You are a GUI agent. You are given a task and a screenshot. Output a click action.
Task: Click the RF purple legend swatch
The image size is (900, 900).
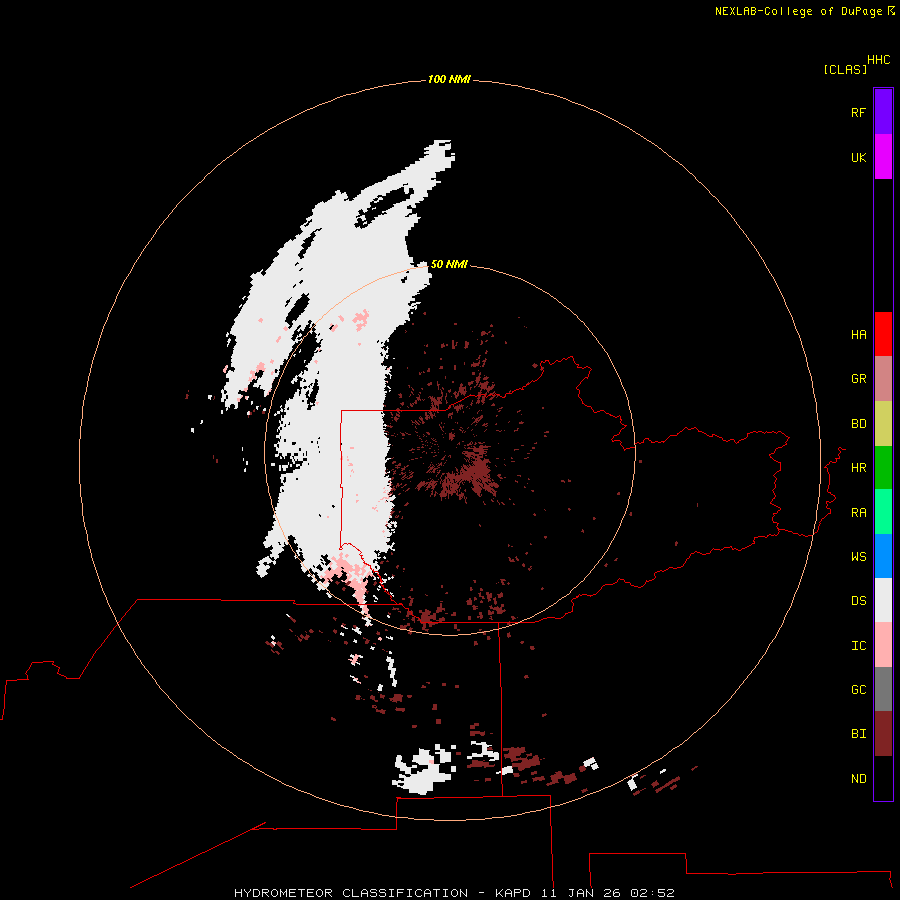pyautogui.click(x=883, y=112)
